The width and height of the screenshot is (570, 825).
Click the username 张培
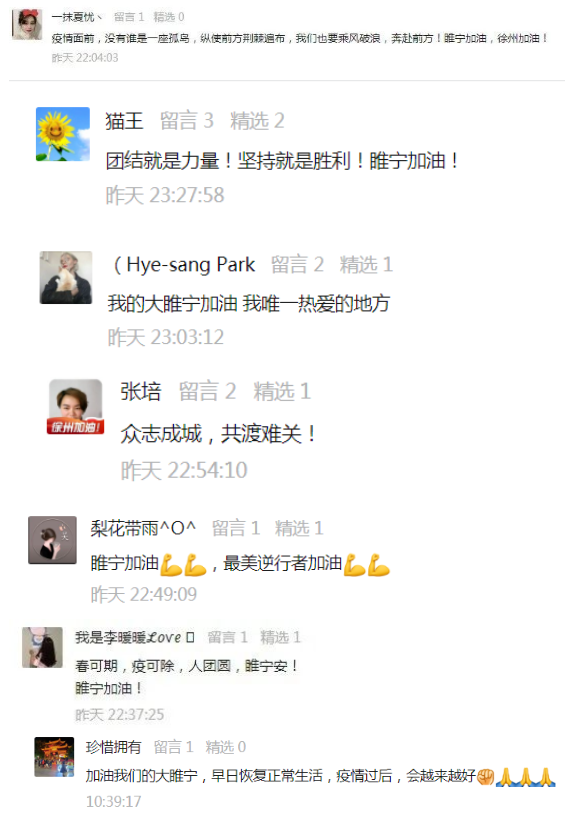(141, 391)
